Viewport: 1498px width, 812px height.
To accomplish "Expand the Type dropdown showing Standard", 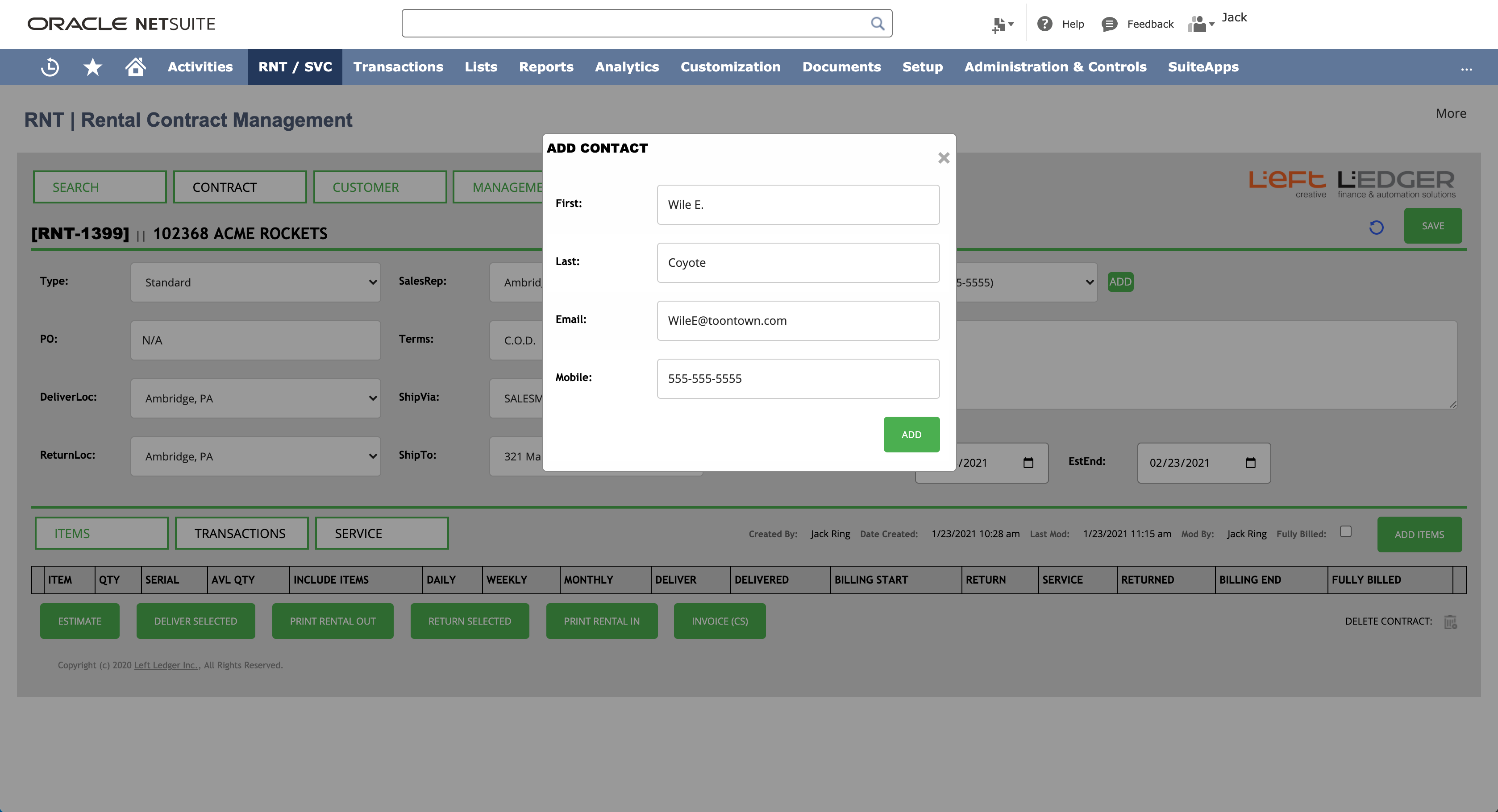I will (x=256, y=282).
